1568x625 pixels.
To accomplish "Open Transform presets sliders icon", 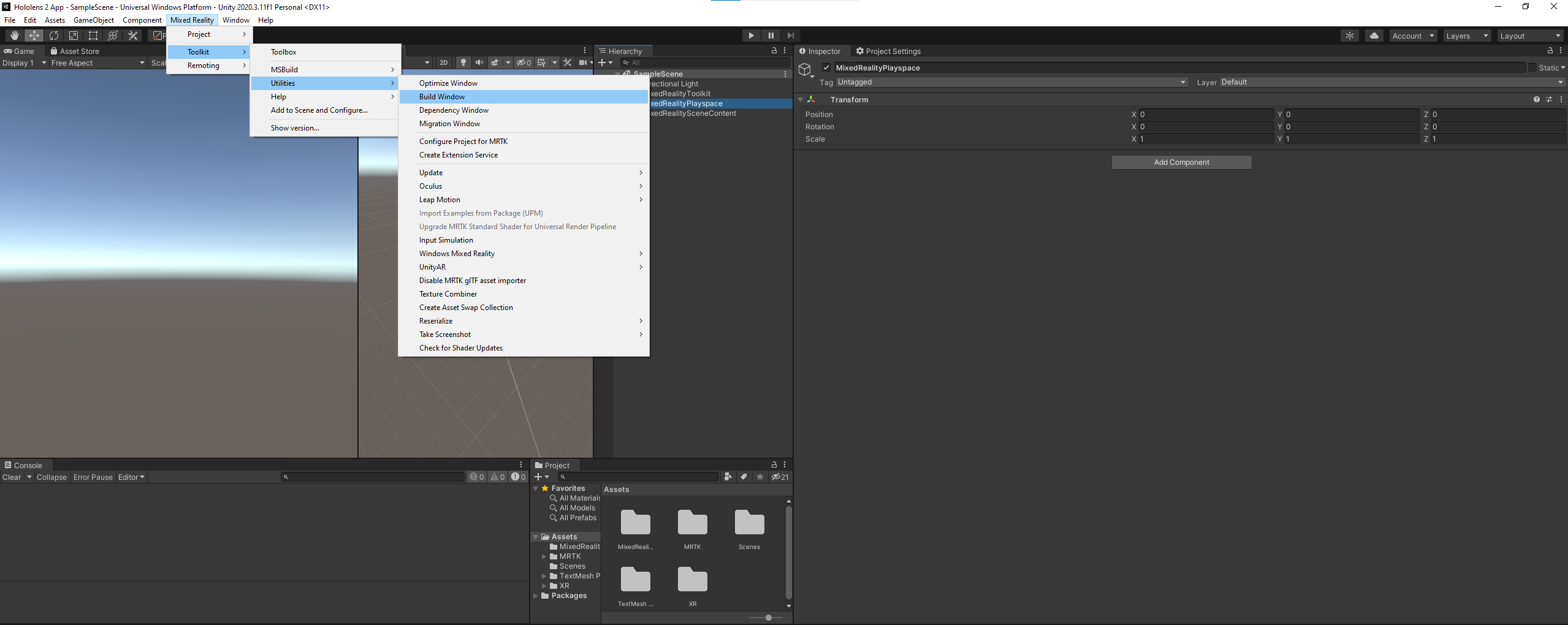I will [1549, 99].
